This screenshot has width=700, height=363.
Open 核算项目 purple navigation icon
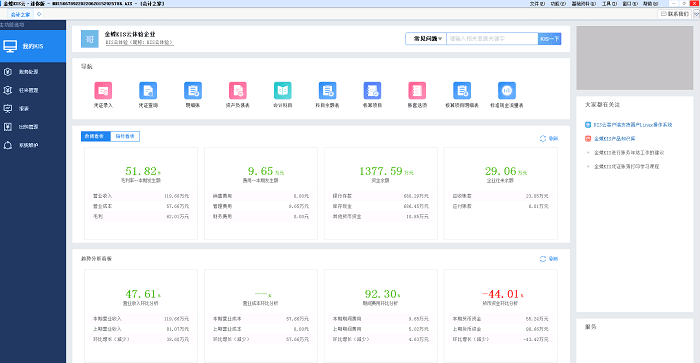point(372,91)
